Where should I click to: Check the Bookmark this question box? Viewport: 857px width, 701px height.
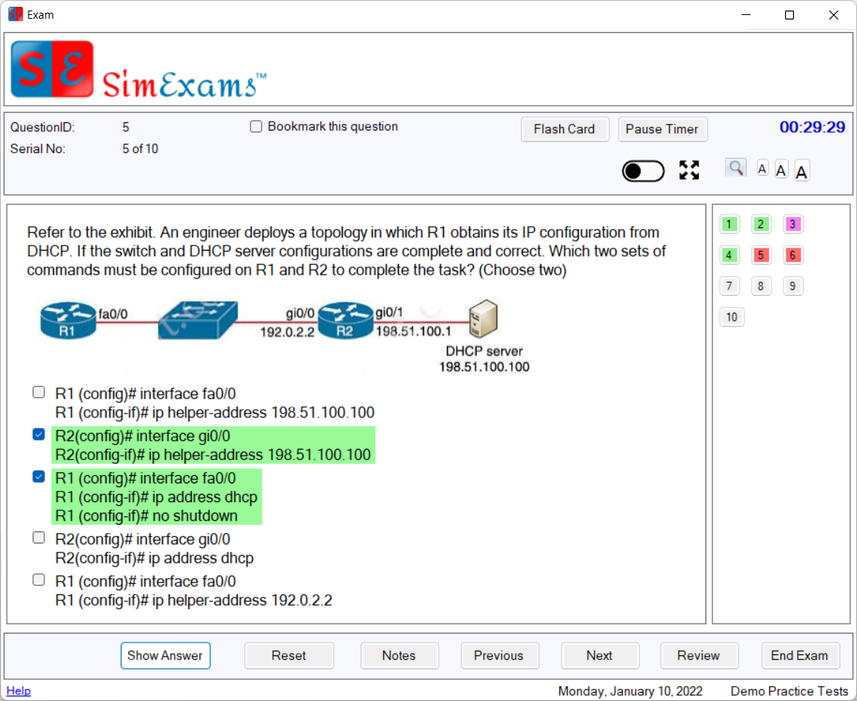click(x=256, y=127)
